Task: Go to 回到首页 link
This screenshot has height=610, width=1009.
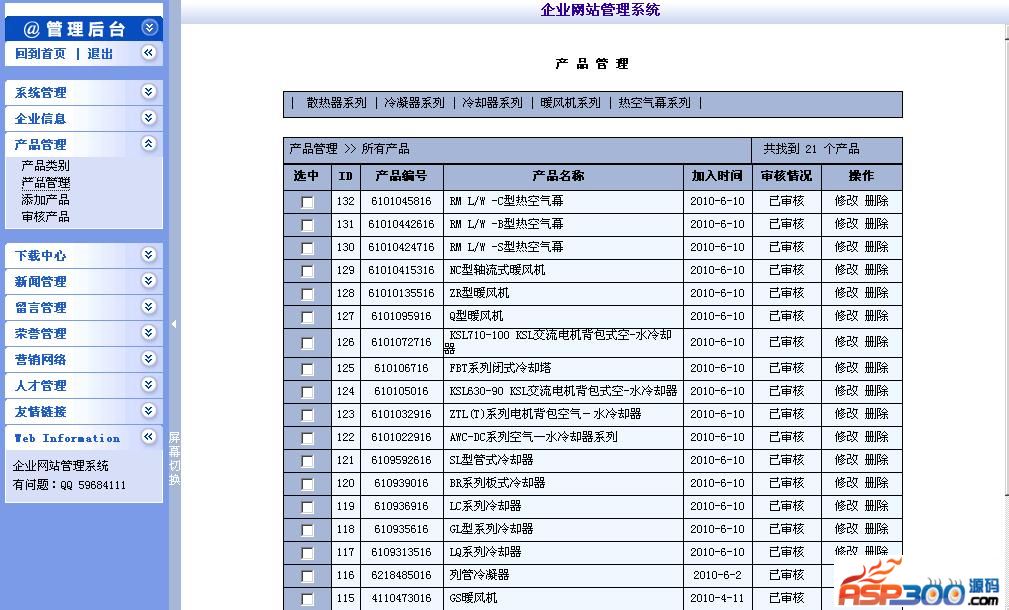Action: [x=41, y=53]
